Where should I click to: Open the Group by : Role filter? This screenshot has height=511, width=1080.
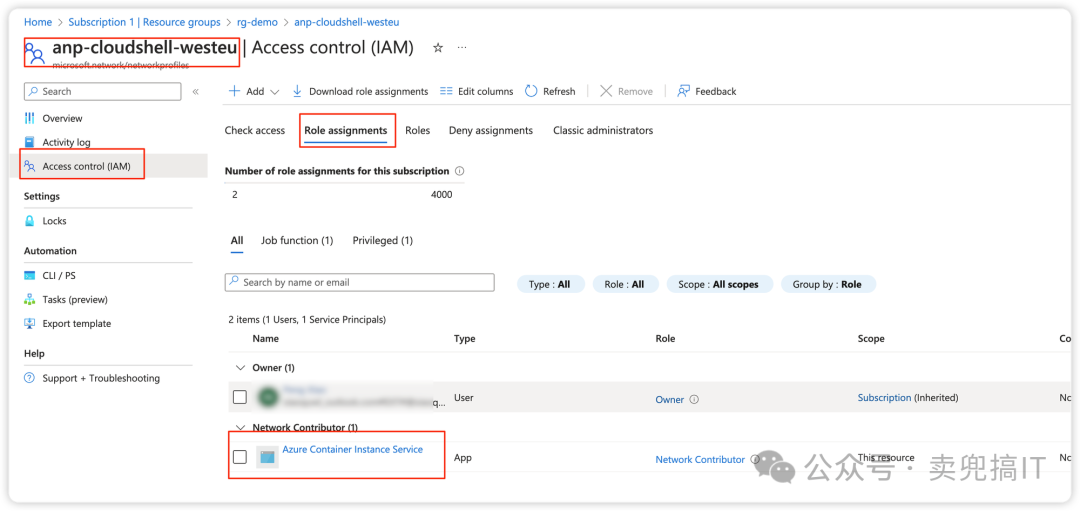click(x=829, y=284)
